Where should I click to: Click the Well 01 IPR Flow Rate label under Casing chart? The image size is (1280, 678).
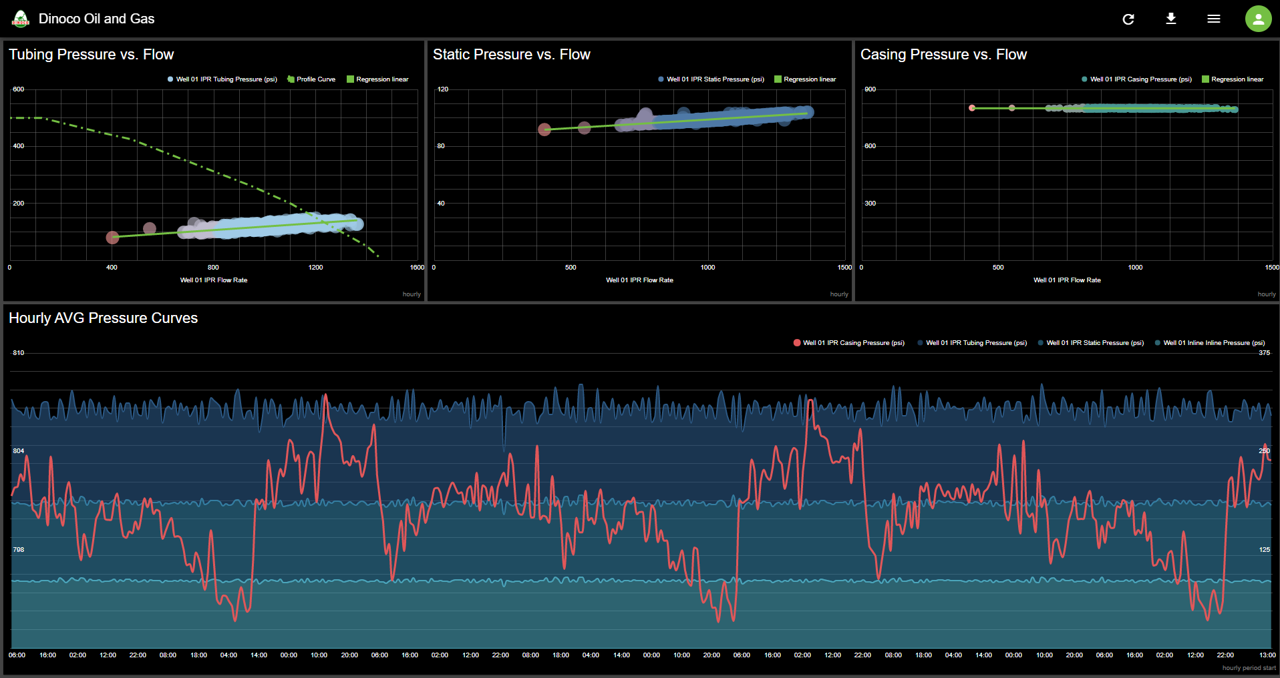(1067, 280)
